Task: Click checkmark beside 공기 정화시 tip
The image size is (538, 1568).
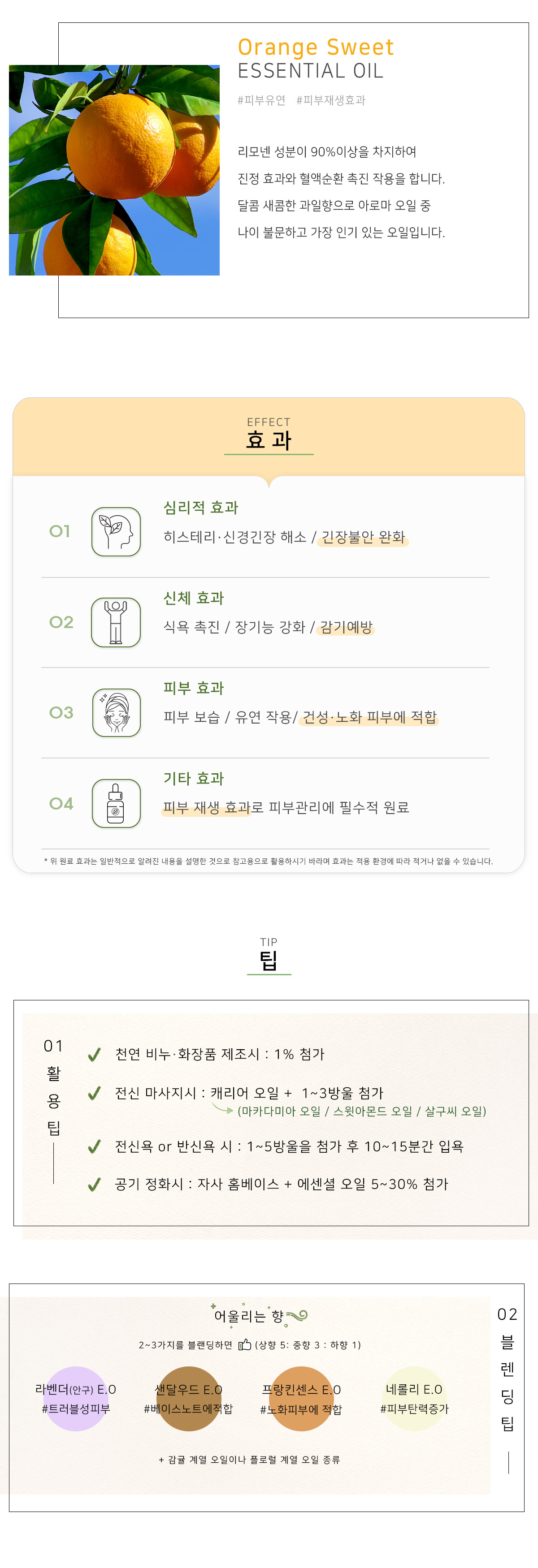Action: point(95,1185)
